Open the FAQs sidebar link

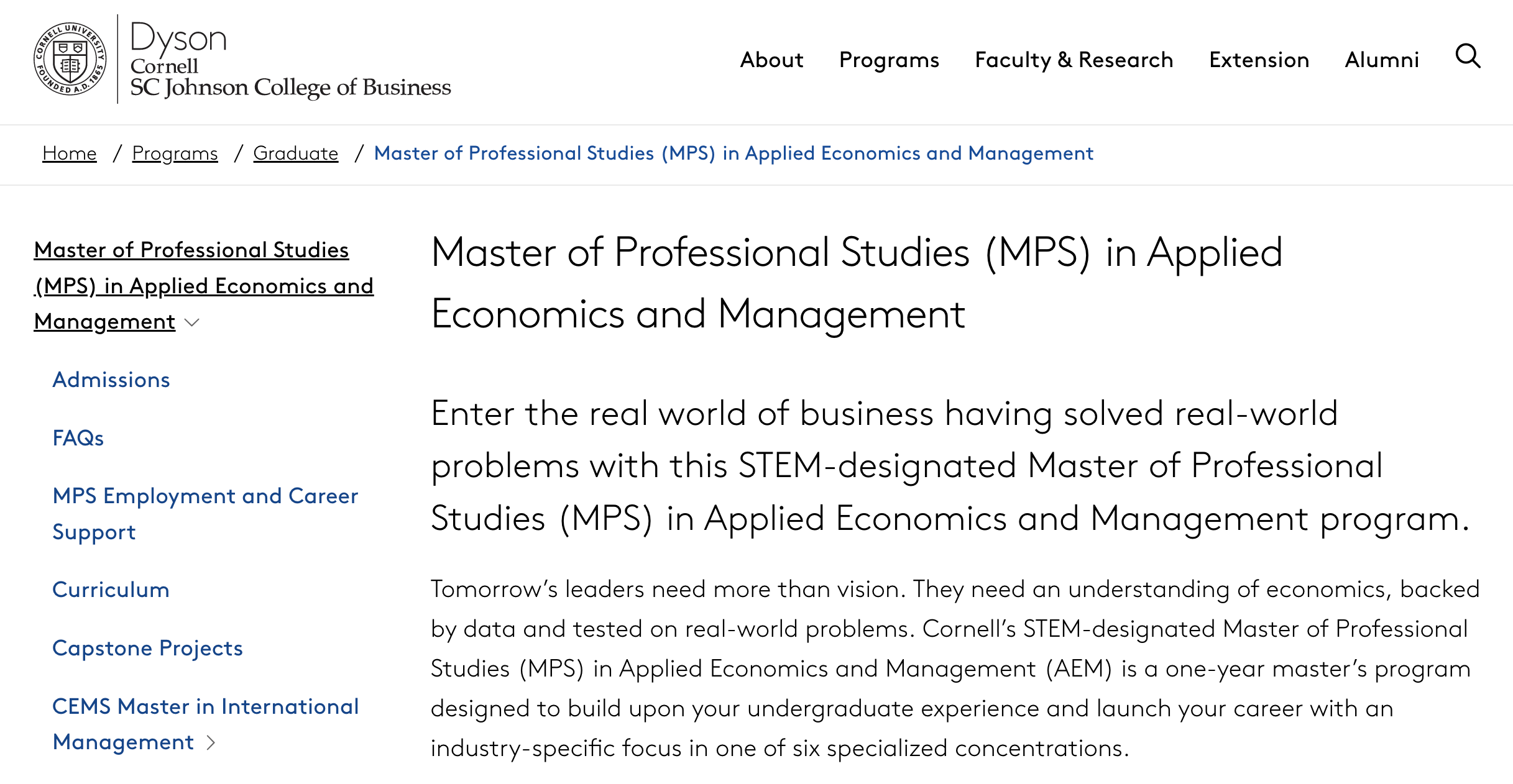[78, 438]
